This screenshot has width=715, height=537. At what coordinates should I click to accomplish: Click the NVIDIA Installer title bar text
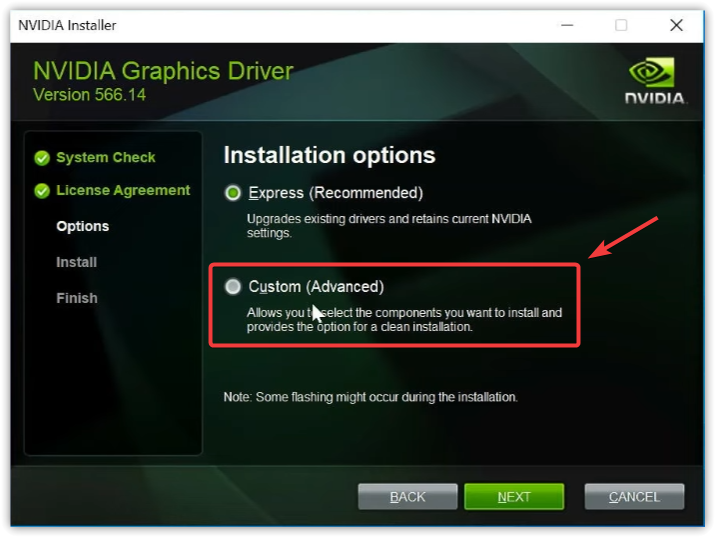tap(67, 25)
